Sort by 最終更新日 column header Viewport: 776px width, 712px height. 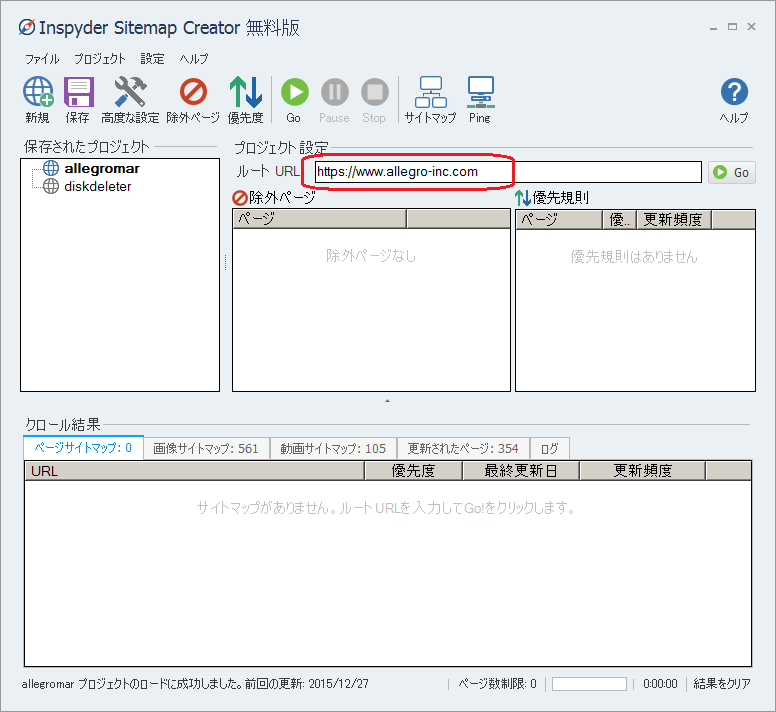(x=521, y=471)
